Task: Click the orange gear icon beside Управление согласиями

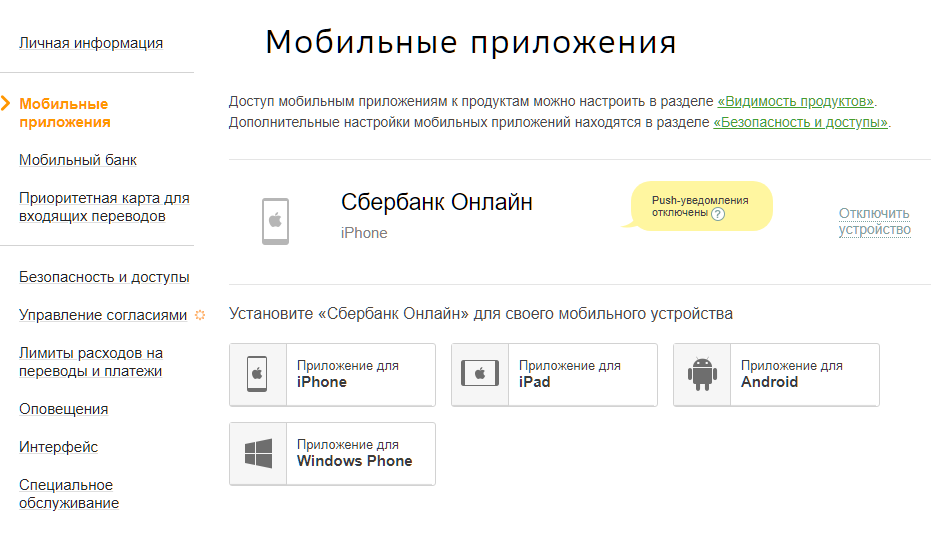Action: [x=200, y=315]
